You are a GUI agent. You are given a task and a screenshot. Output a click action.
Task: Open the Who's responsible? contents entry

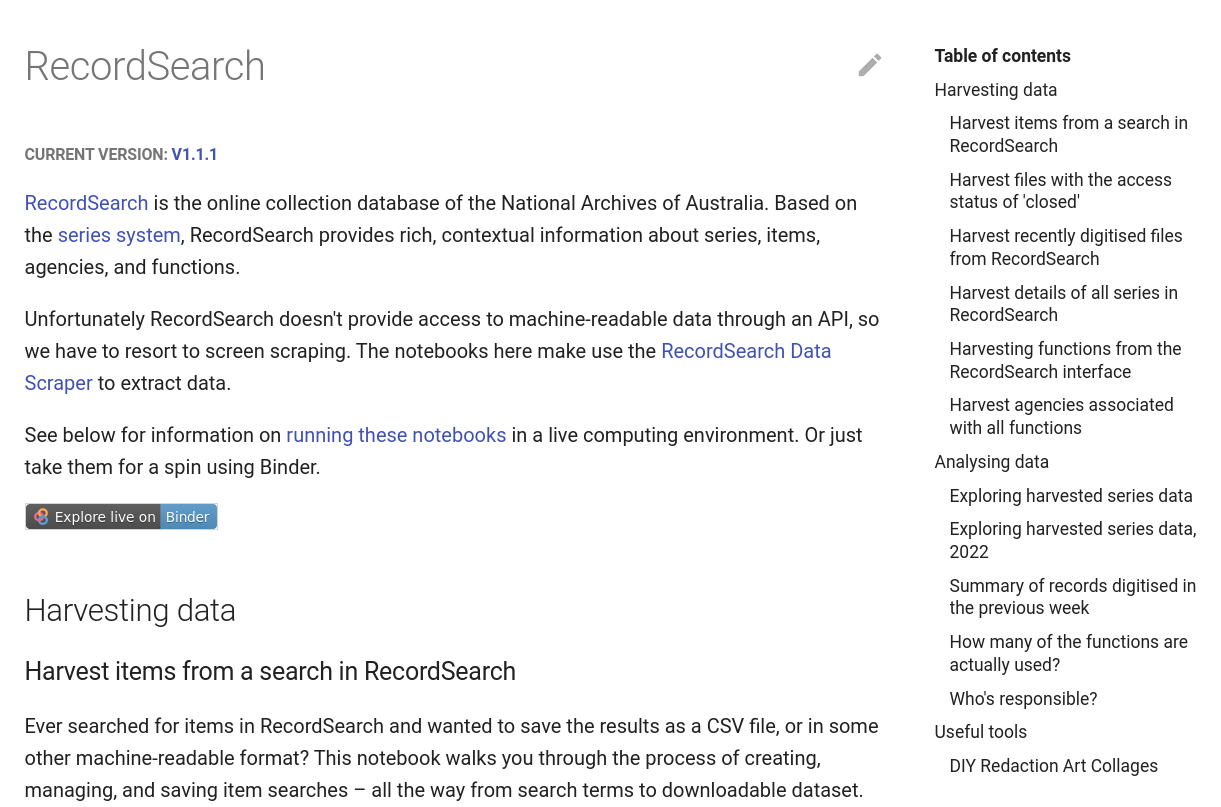[1023, 699]
